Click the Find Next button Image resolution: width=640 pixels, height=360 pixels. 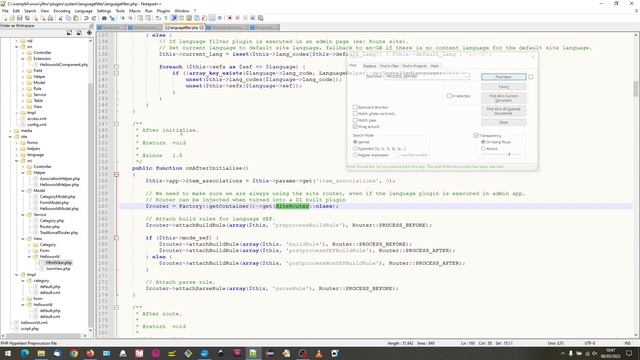(x=503, y=77)
